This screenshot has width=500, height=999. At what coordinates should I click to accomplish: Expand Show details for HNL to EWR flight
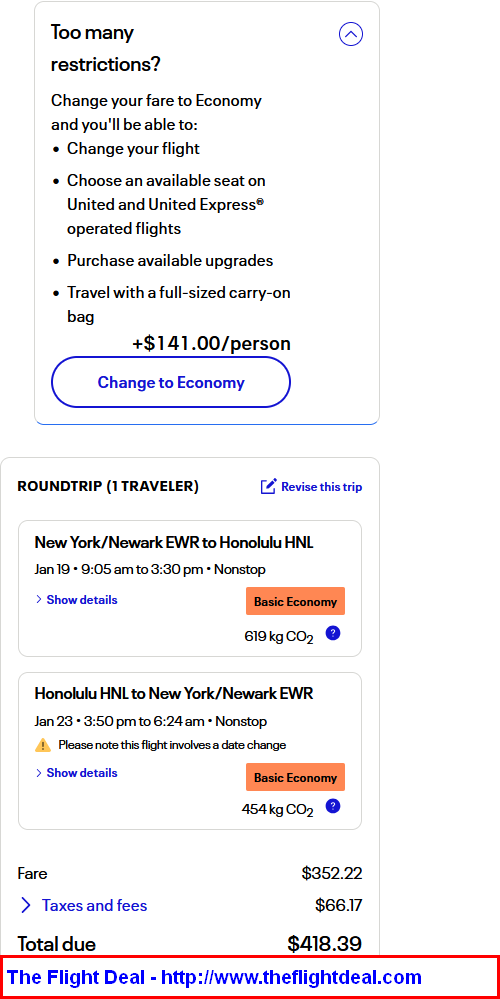[x=76, y=773]
